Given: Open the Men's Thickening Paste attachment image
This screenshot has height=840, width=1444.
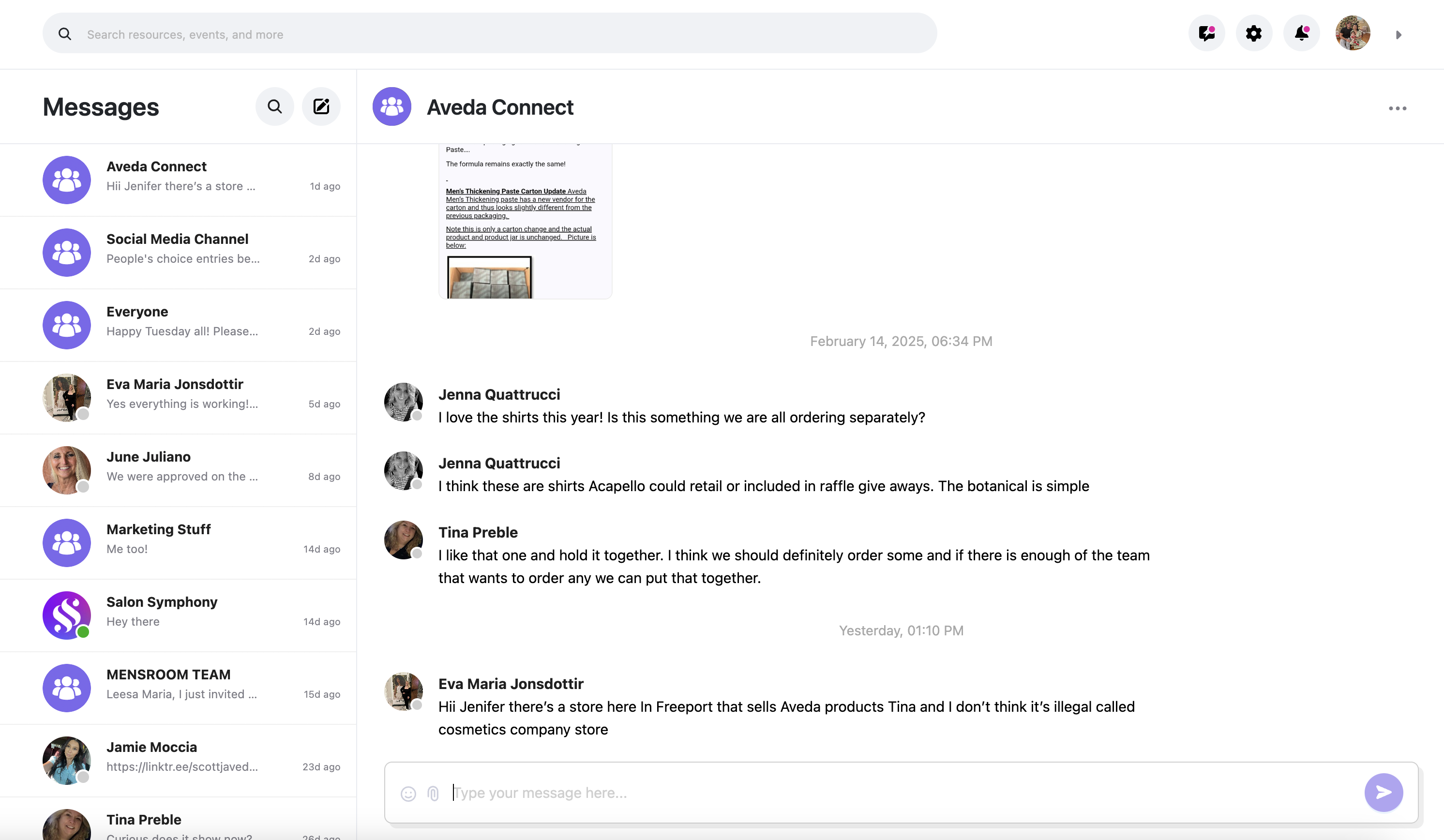Looking at the screenshot, I should (526, 221).
